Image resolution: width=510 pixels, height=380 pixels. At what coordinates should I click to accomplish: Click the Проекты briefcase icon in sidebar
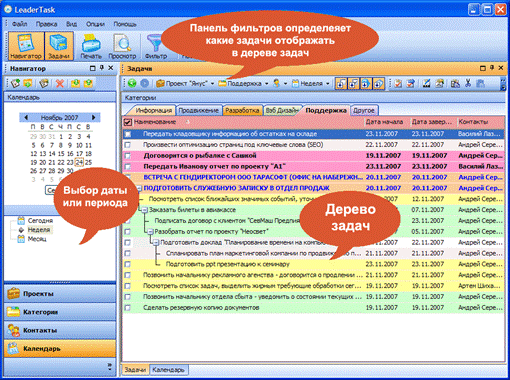pyautogui.click(x=13, y=294)
